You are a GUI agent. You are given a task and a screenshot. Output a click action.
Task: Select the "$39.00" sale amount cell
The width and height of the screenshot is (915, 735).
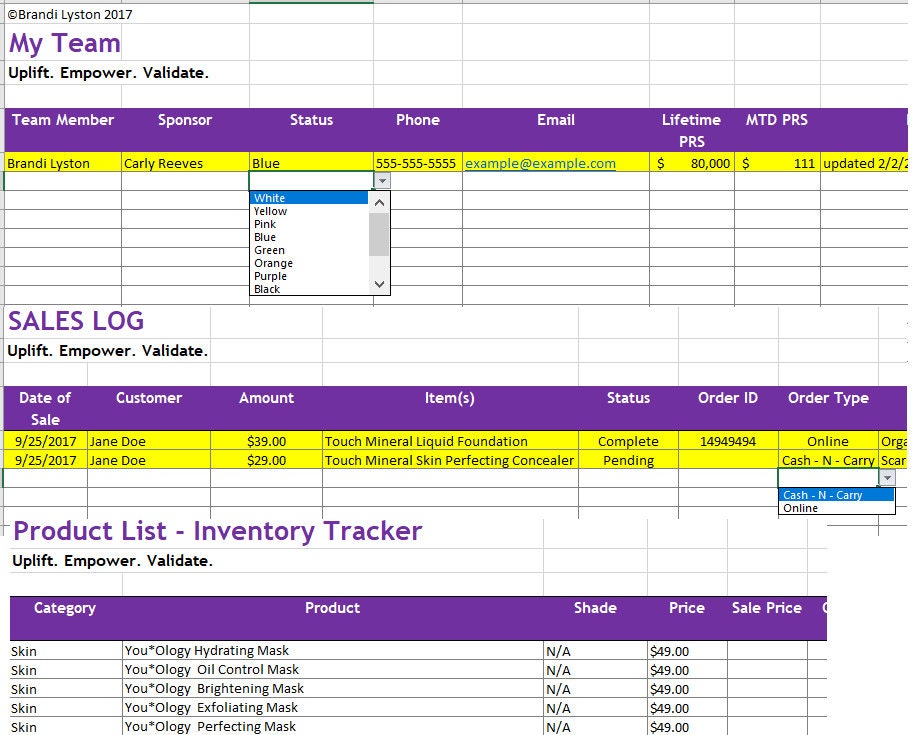[266, 441]
